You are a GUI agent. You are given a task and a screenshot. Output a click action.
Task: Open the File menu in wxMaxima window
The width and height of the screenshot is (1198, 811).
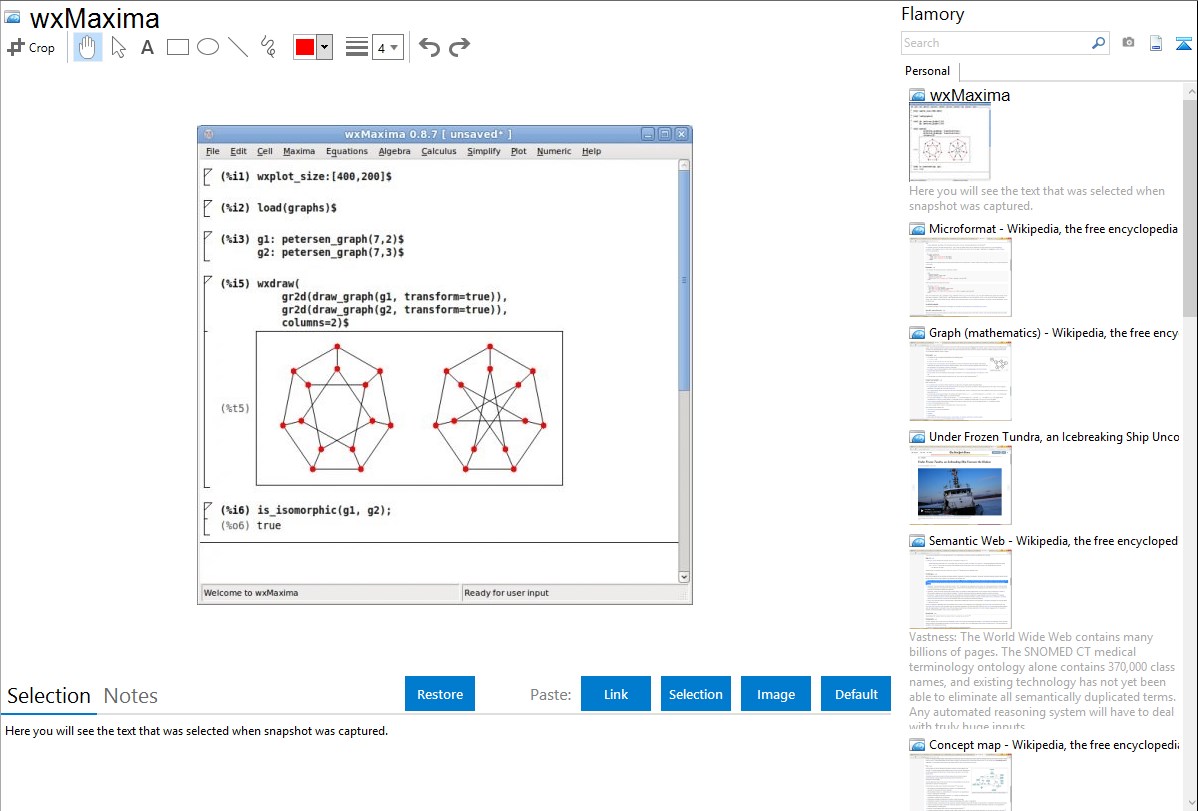(212, 151)
